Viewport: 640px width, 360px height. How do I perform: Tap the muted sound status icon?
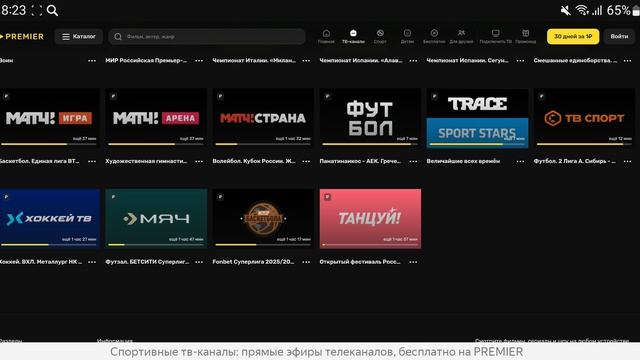coord(565,10)
